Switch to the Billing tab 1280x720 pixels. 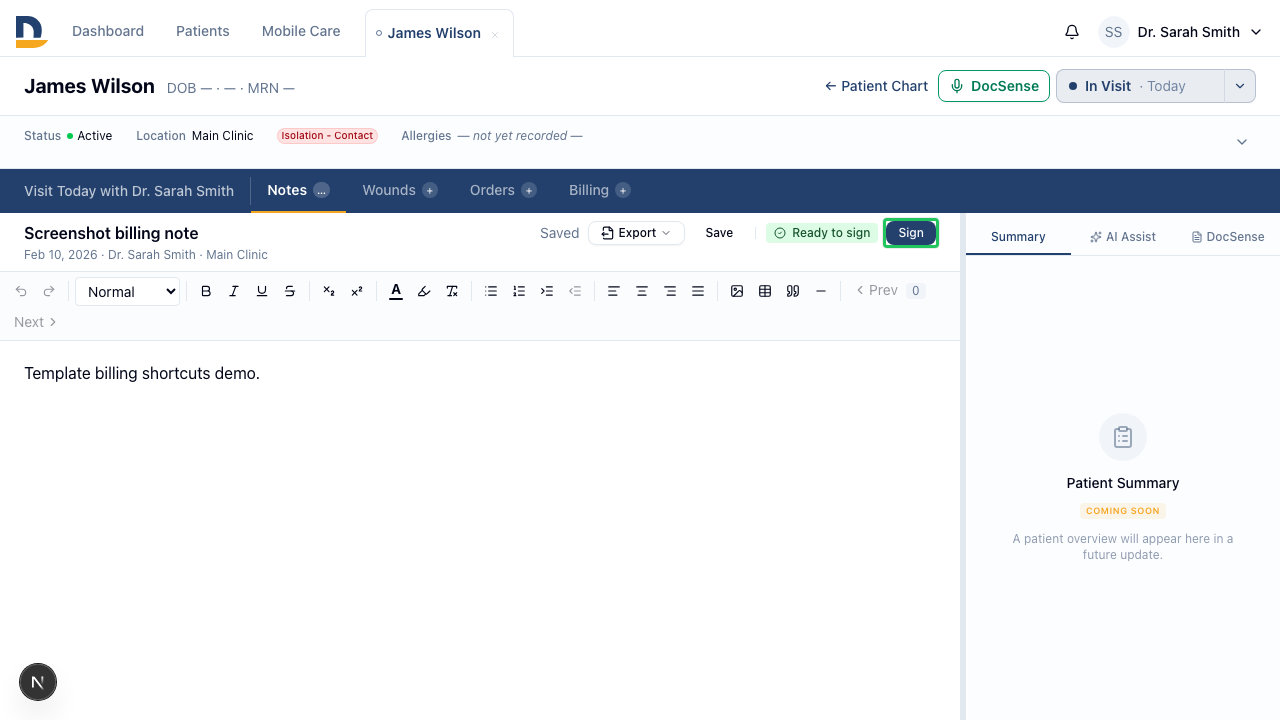[x=600, y=190]
